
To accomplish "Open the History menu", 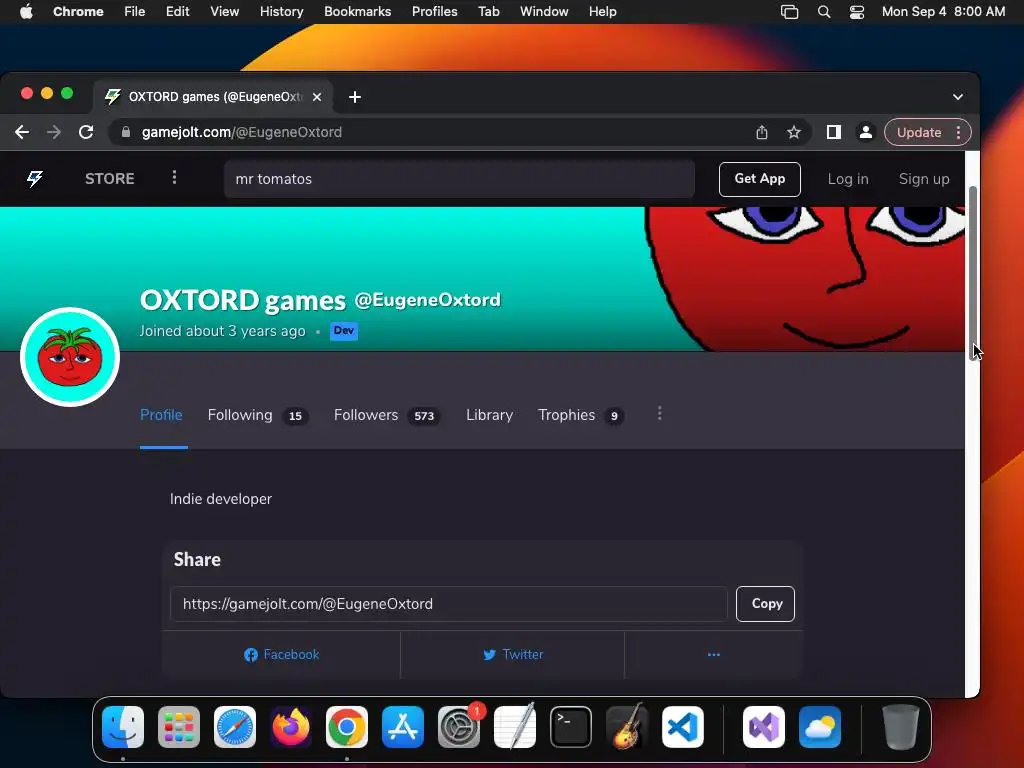I will (281, 11).
